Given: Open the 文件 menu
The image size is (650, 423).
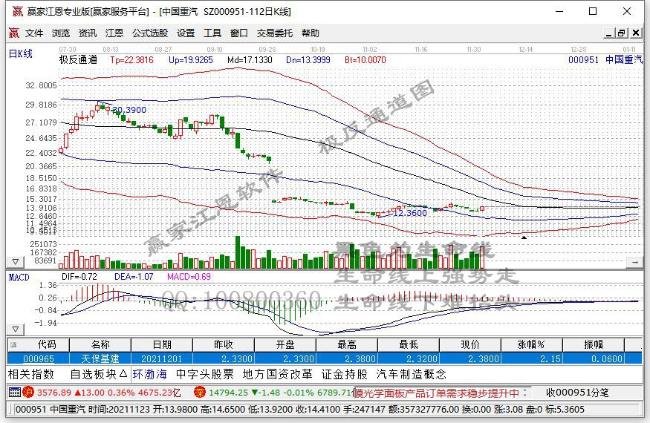Looking at the screenshot, I should pos(34,33).
